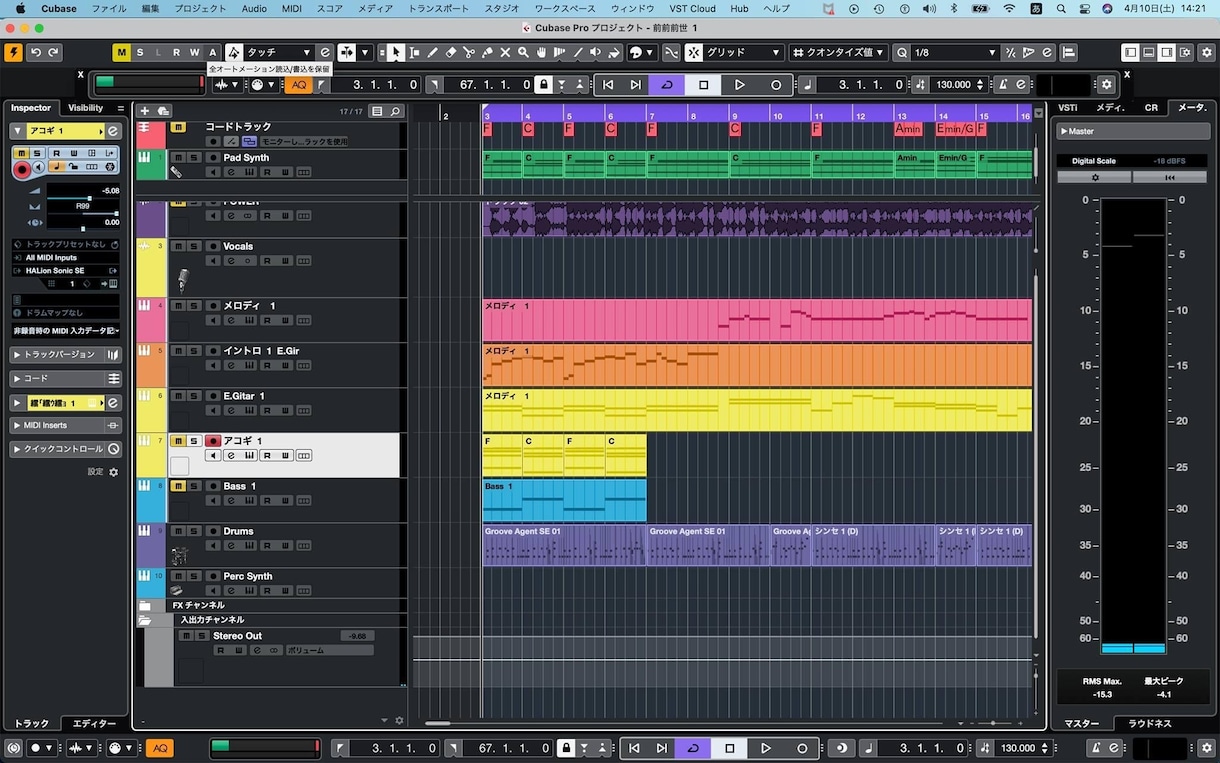Click Record in the top transport bar
1220x763 pixels.
click(775, 85)
